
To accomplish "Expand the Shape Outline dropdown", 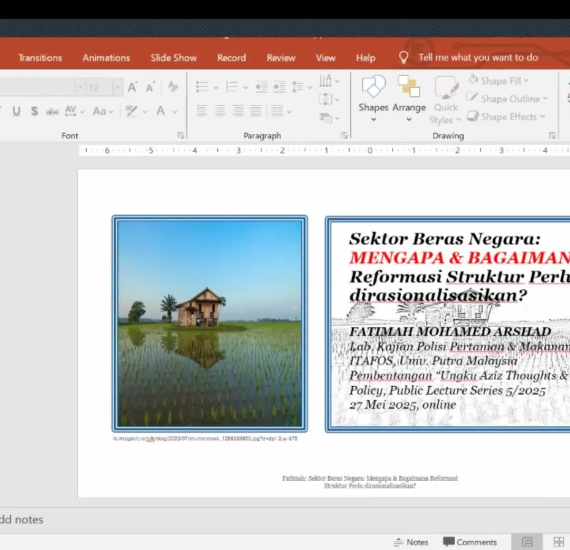I will (x=545, y=99).
